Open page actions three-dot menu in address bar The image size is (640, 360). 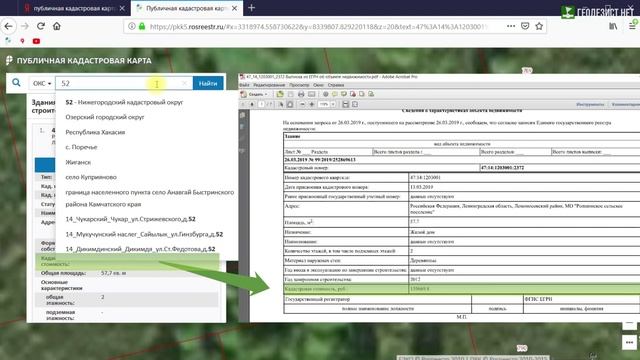[511, 26]
